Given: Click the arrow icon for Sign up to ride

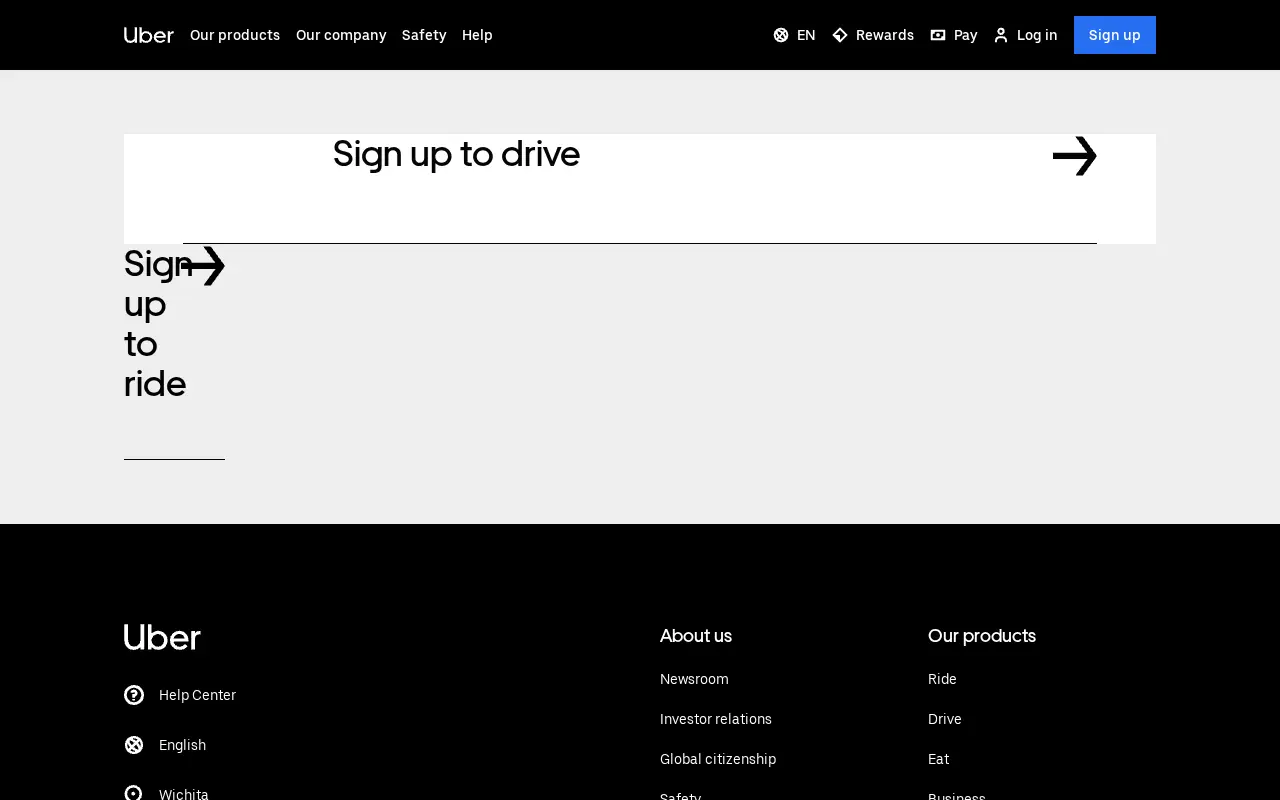Looking at the screenshot, I should [x=204, y=266].
